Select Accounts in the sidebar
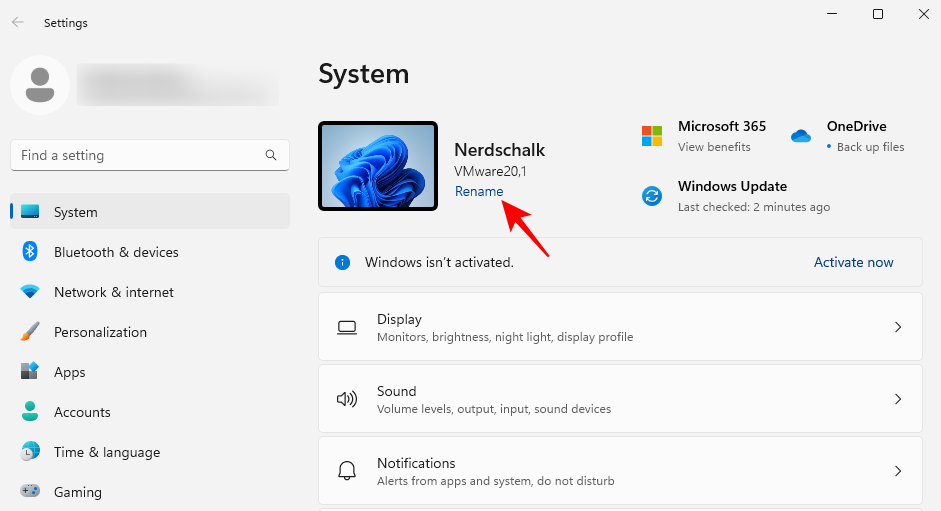The width and height of the screenshot is (941, 511). pyautogui.click(x=150, y=412)
